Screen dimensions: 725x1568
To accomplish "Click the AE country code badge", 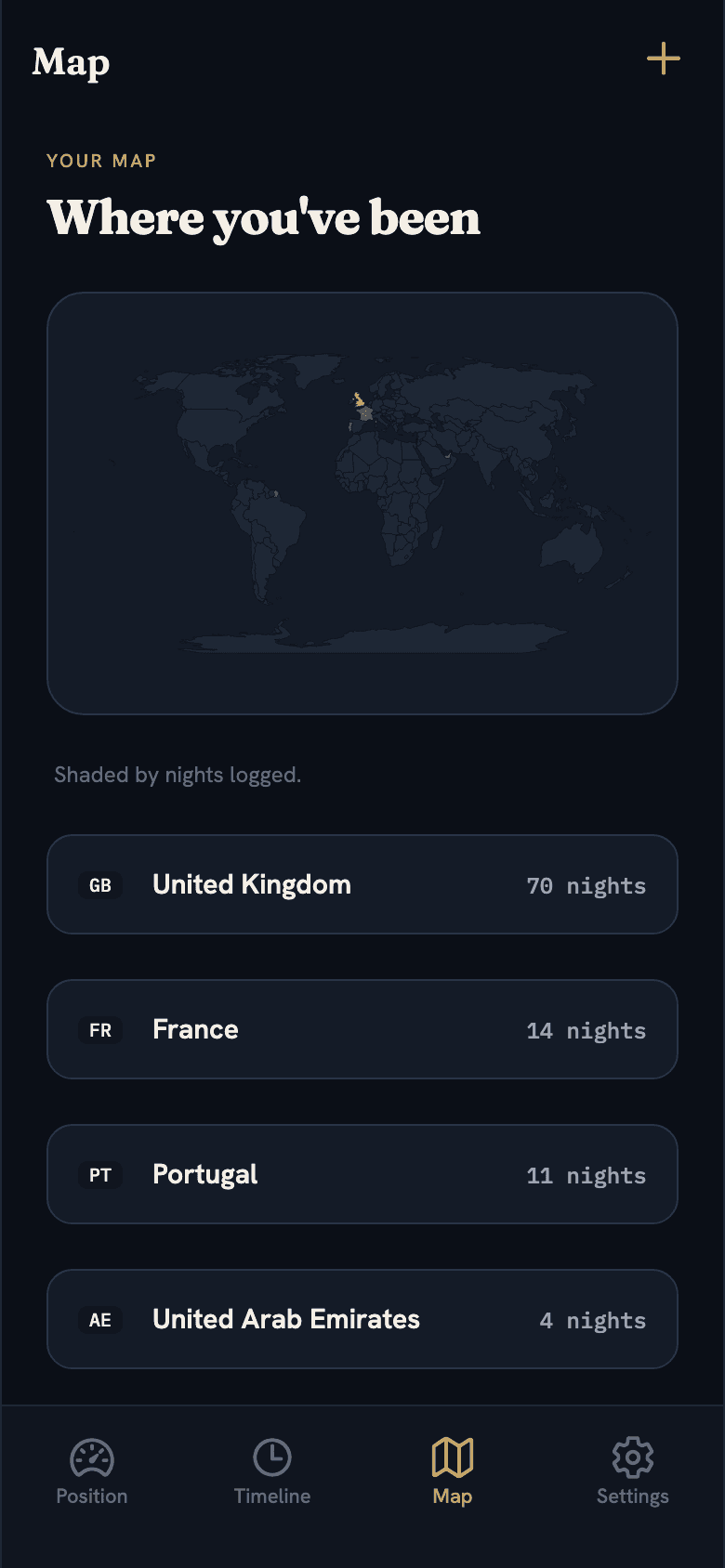I will pos(100,1320).
